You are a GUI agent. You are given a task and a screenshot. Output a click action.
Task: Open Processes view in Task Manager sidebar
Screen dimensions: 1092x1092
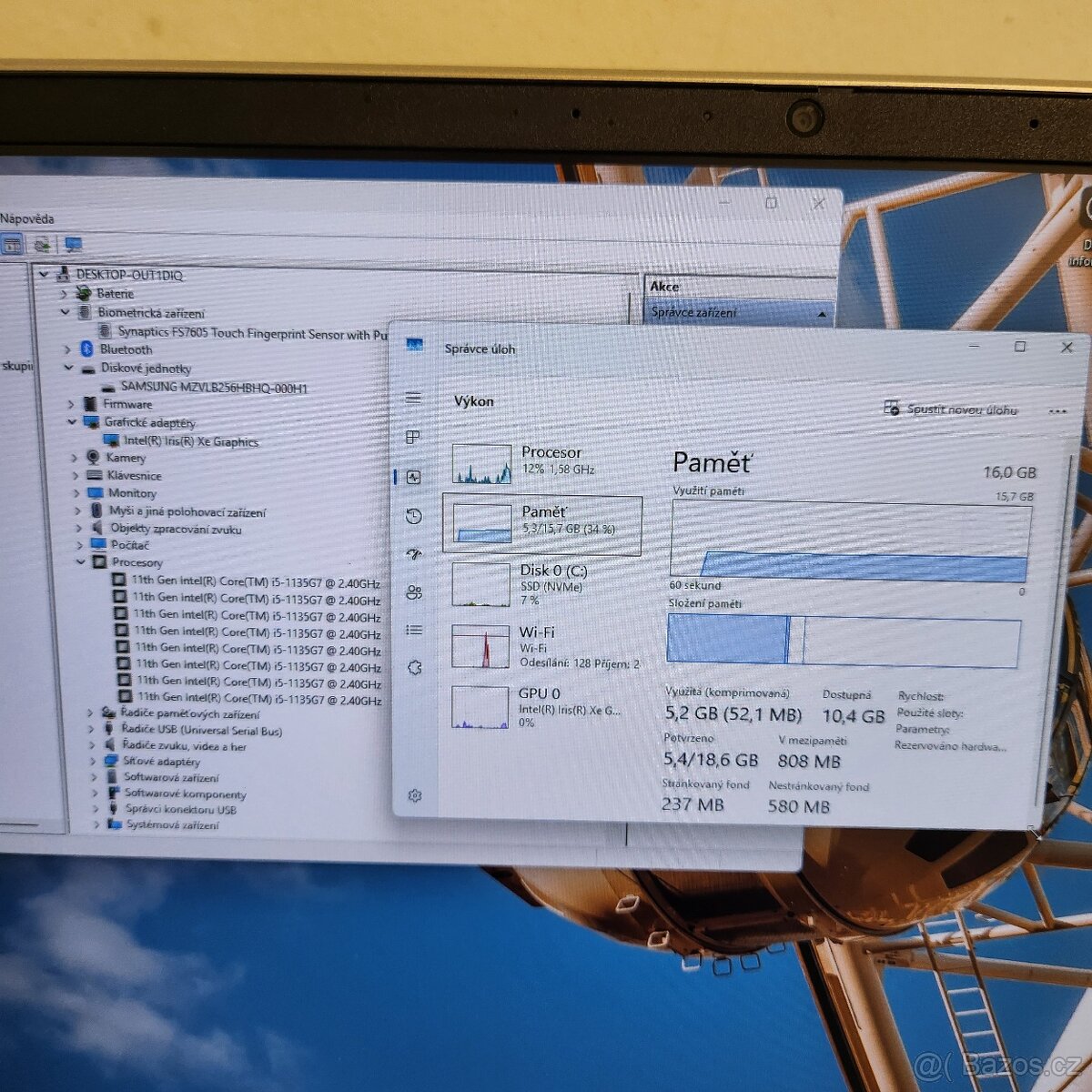click(x=414, y=437)
